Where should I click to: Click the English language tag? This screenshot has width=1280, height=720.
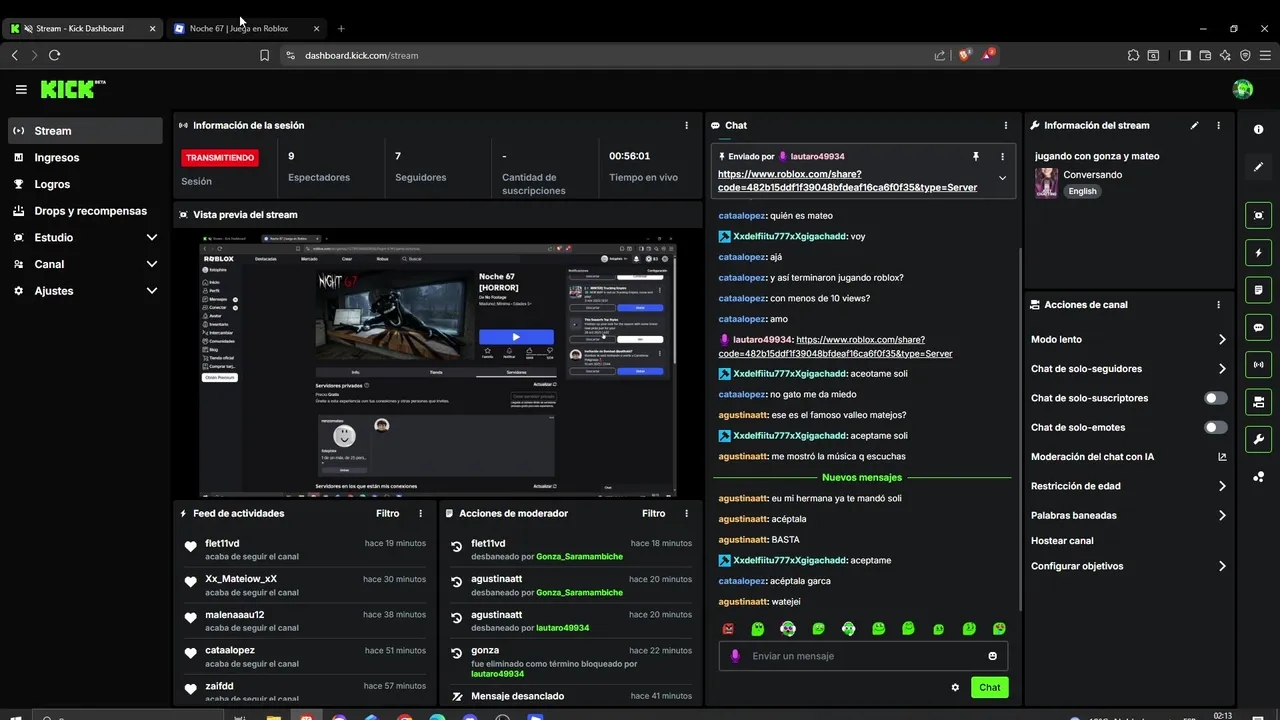tap(1082, 191)
